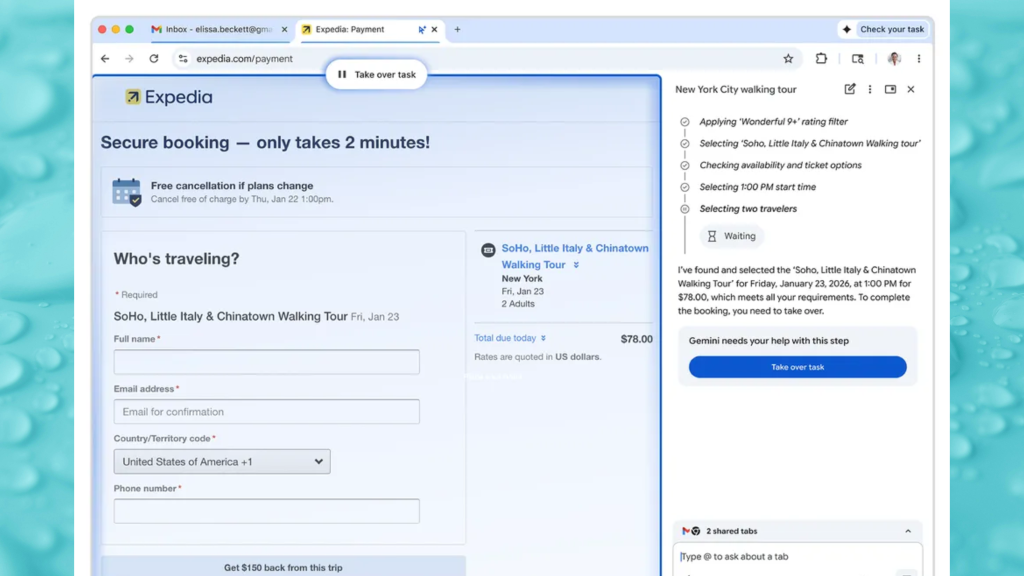Viewport: 1024px width, 576px height.
Task: Switch to the Gmail Inbox tab
Action: [218, 29]
